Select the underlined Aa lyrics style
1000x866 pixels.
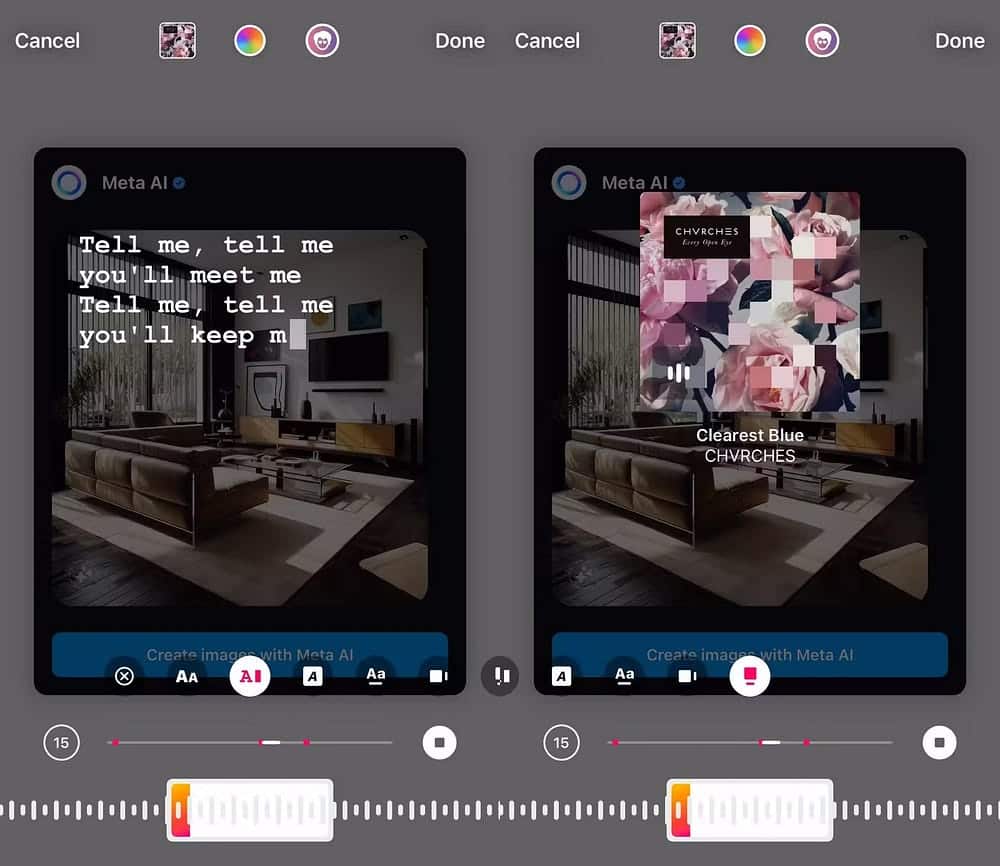[x=375, y=676]
